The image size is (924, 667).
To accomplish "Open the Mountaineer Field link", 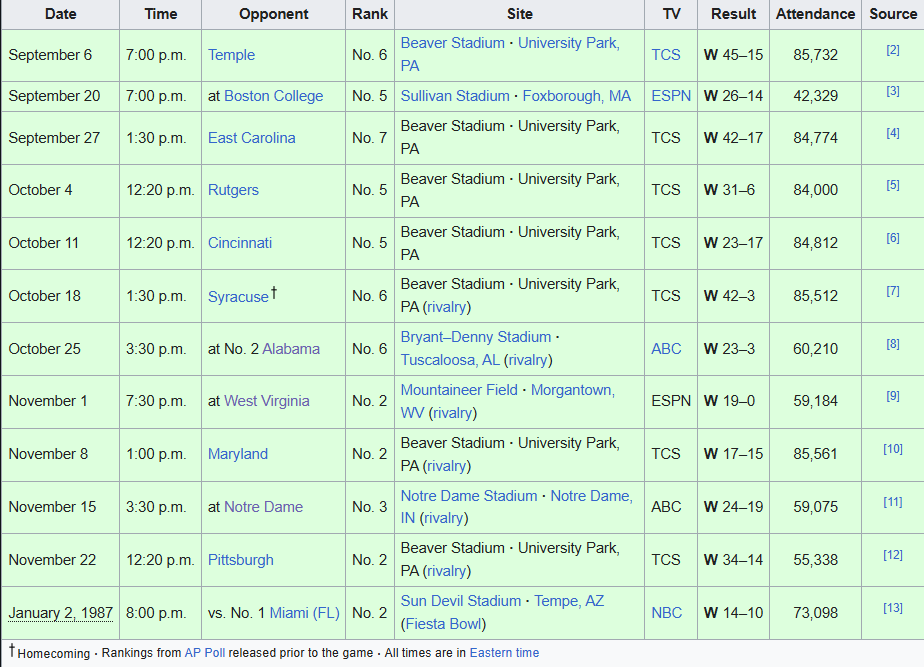I will (459, 390).
